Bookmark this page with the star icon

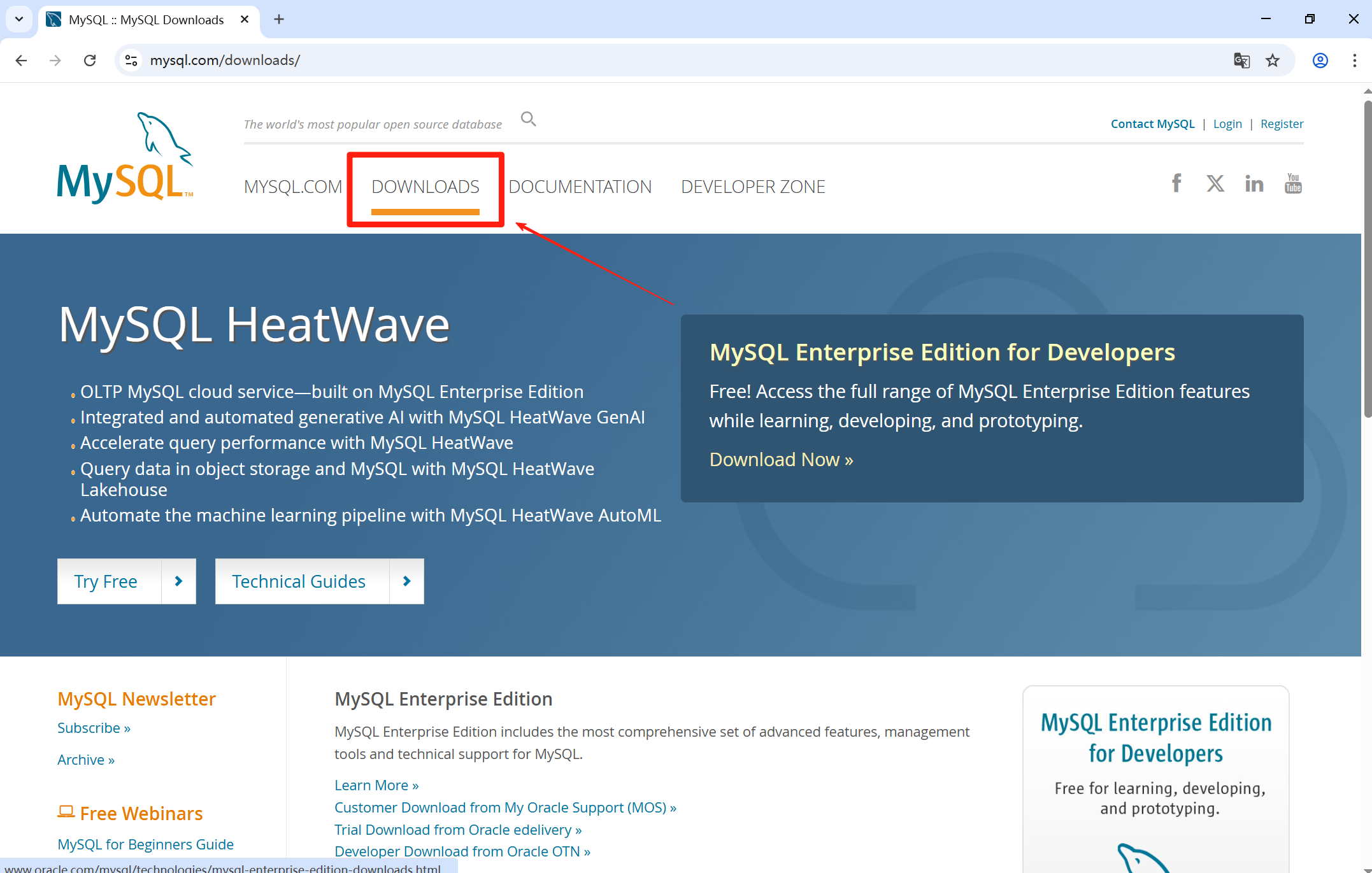click(x=1273, y=60)
